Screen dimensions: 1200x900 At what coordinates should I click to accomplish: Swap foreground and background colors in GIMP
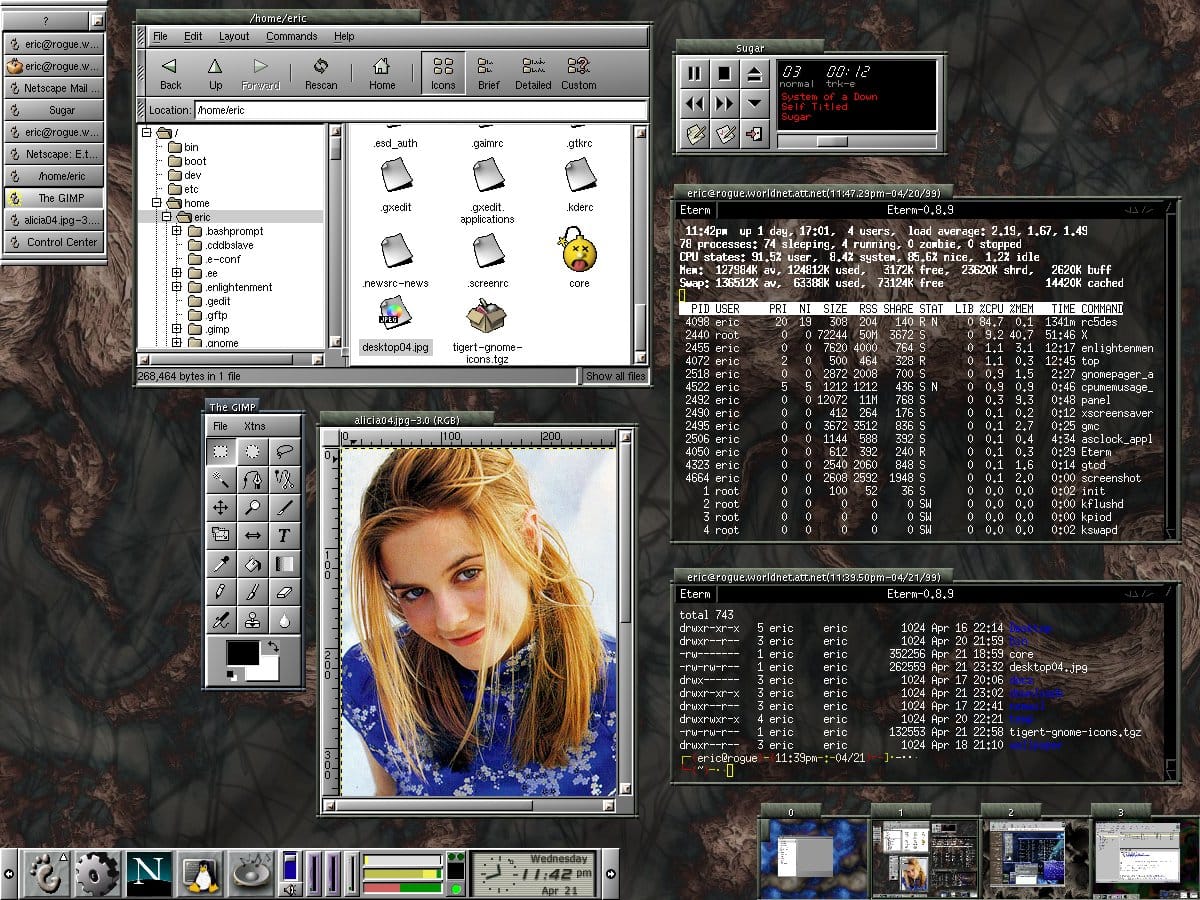point(273,648)
